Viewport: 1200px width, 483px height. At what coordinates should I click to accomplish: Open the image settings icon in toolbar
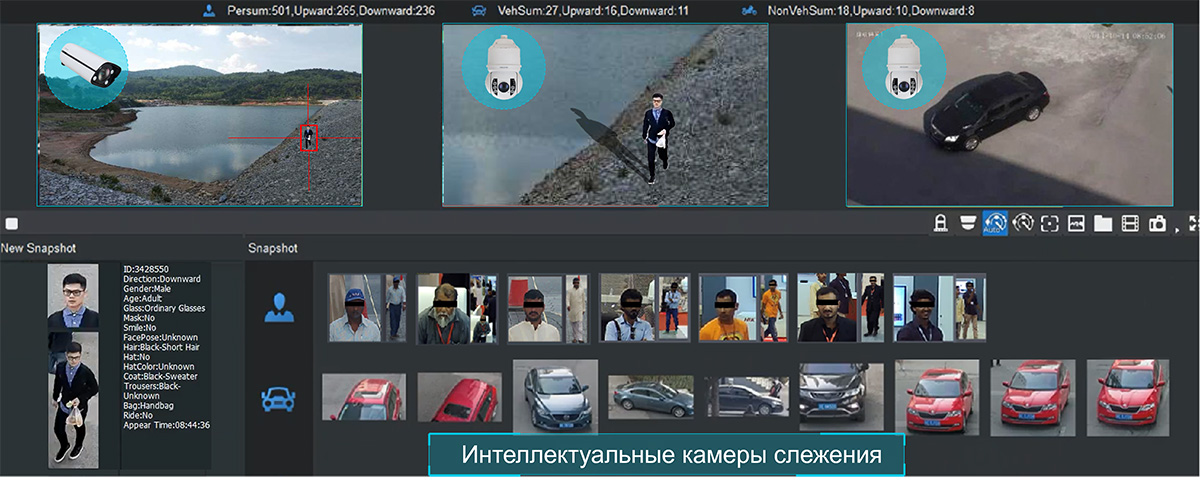[x=1076, y=223]
